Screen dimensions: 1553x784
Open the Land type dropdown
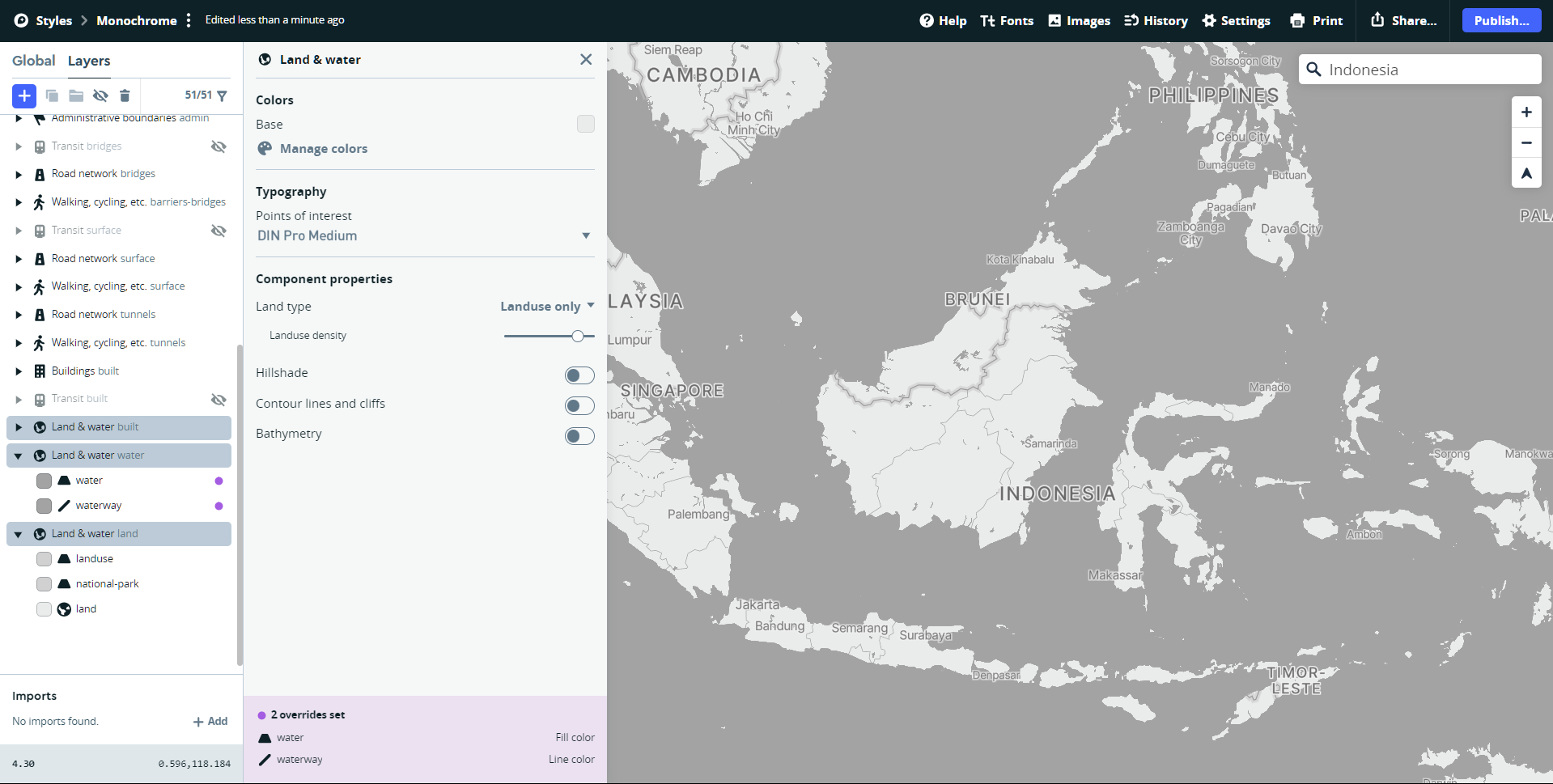[547, 307]
